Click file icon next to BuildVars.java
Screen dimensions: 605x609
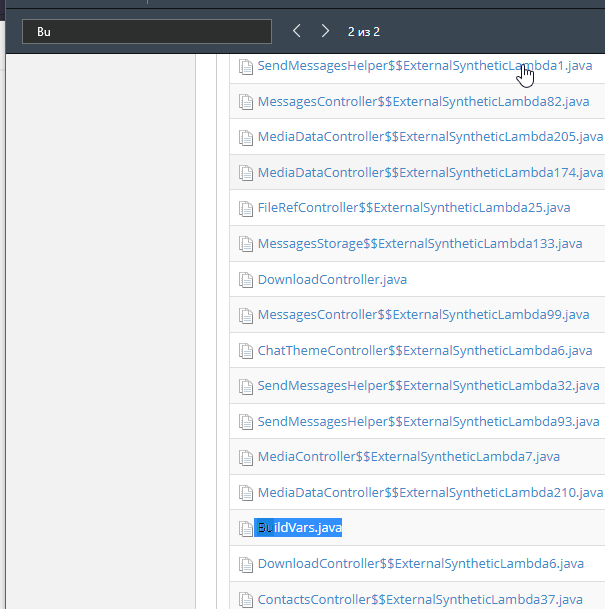246,528
